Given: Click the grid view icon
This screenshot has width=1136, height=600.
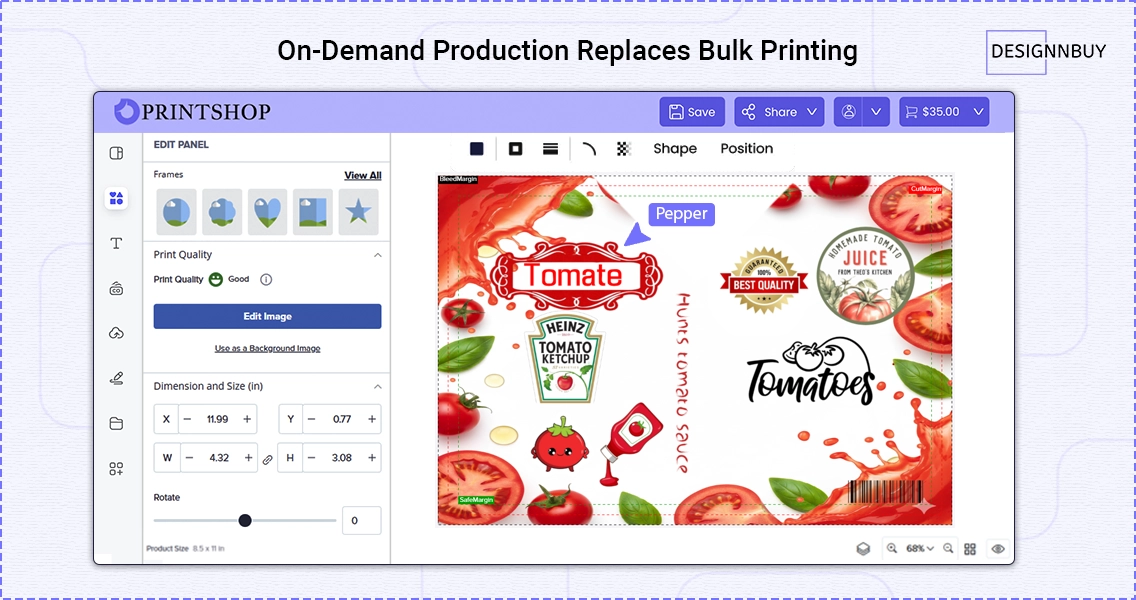Looking at the screenshot, I should tap(970, 549).
